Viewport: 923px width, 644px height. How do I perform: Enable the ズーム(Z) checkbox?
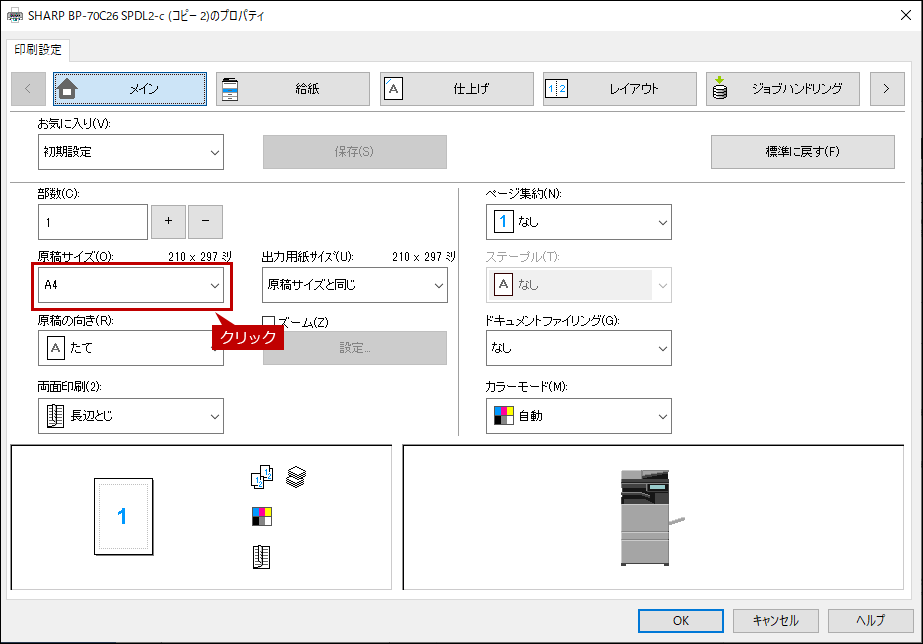(268, 322)
